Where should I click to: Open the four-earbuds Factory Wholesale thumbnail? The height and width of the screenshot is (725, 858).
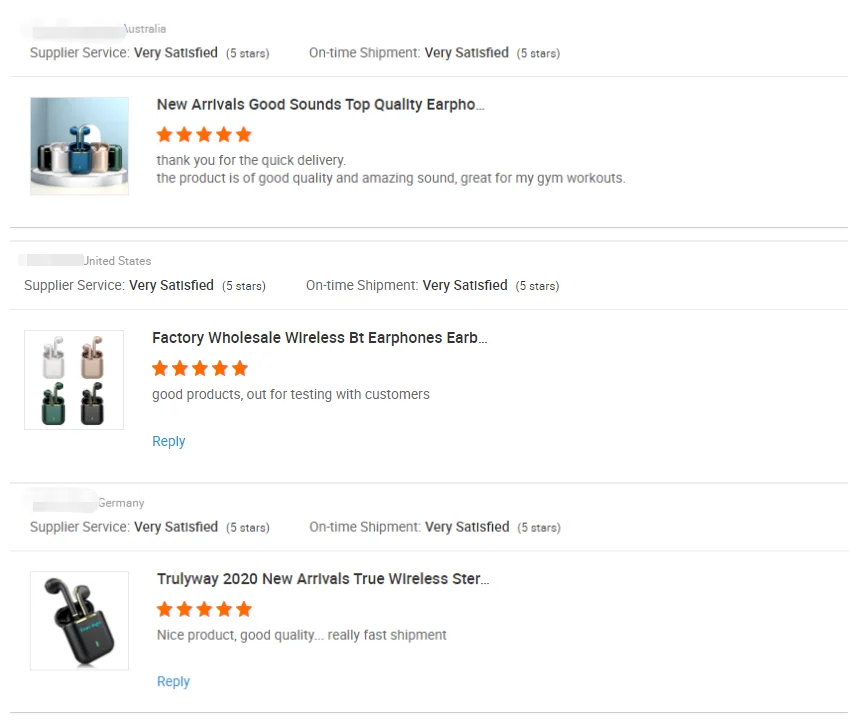point(74,380)
